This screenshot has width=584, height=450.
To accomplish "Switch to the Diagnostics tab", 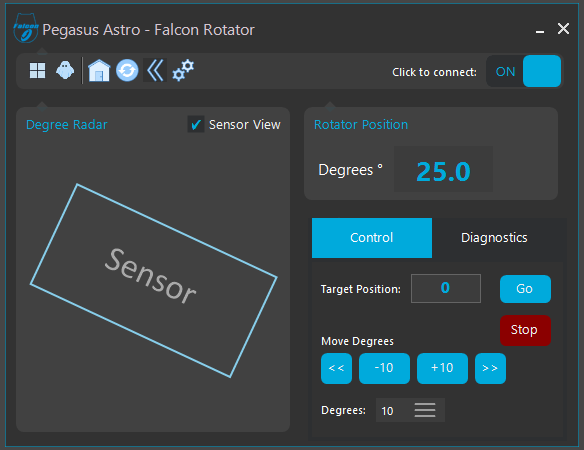I will point(494,238).
